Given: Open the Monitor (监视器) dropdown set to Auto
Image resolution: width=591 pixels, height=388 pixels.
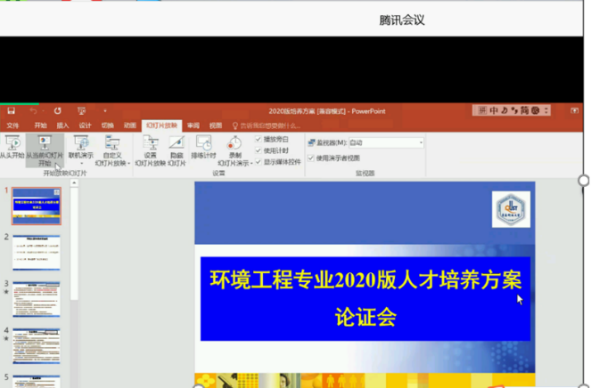Looking at the screenshot, I should click(x=386, y=143).
